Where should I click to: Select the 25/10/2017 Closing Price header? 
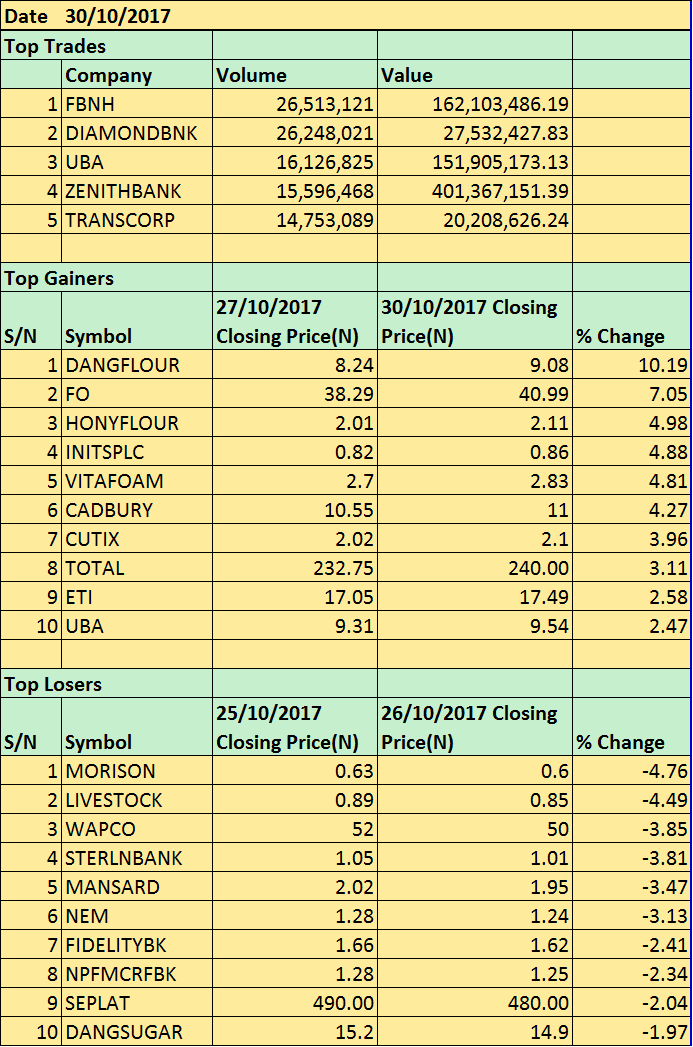click(294, 727)
